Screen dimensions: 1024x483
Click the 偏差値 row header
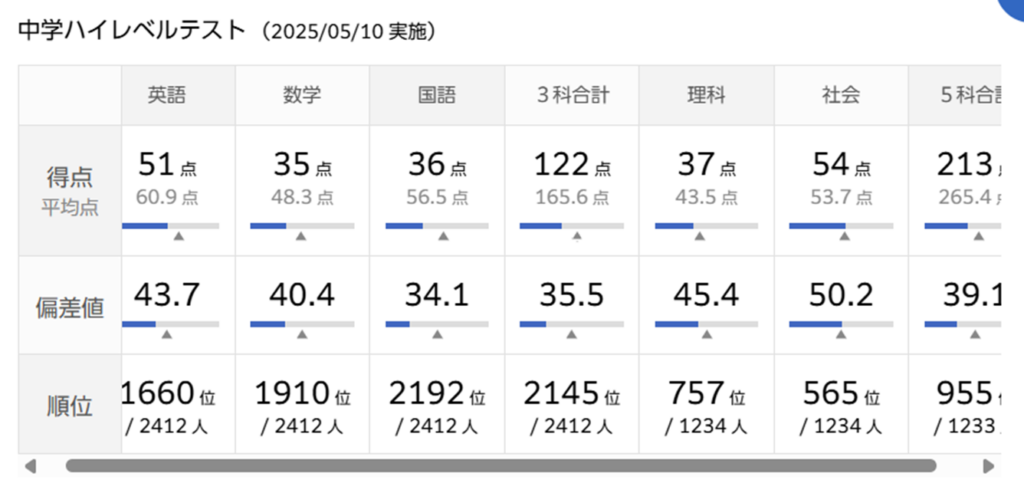click(70, 306)
